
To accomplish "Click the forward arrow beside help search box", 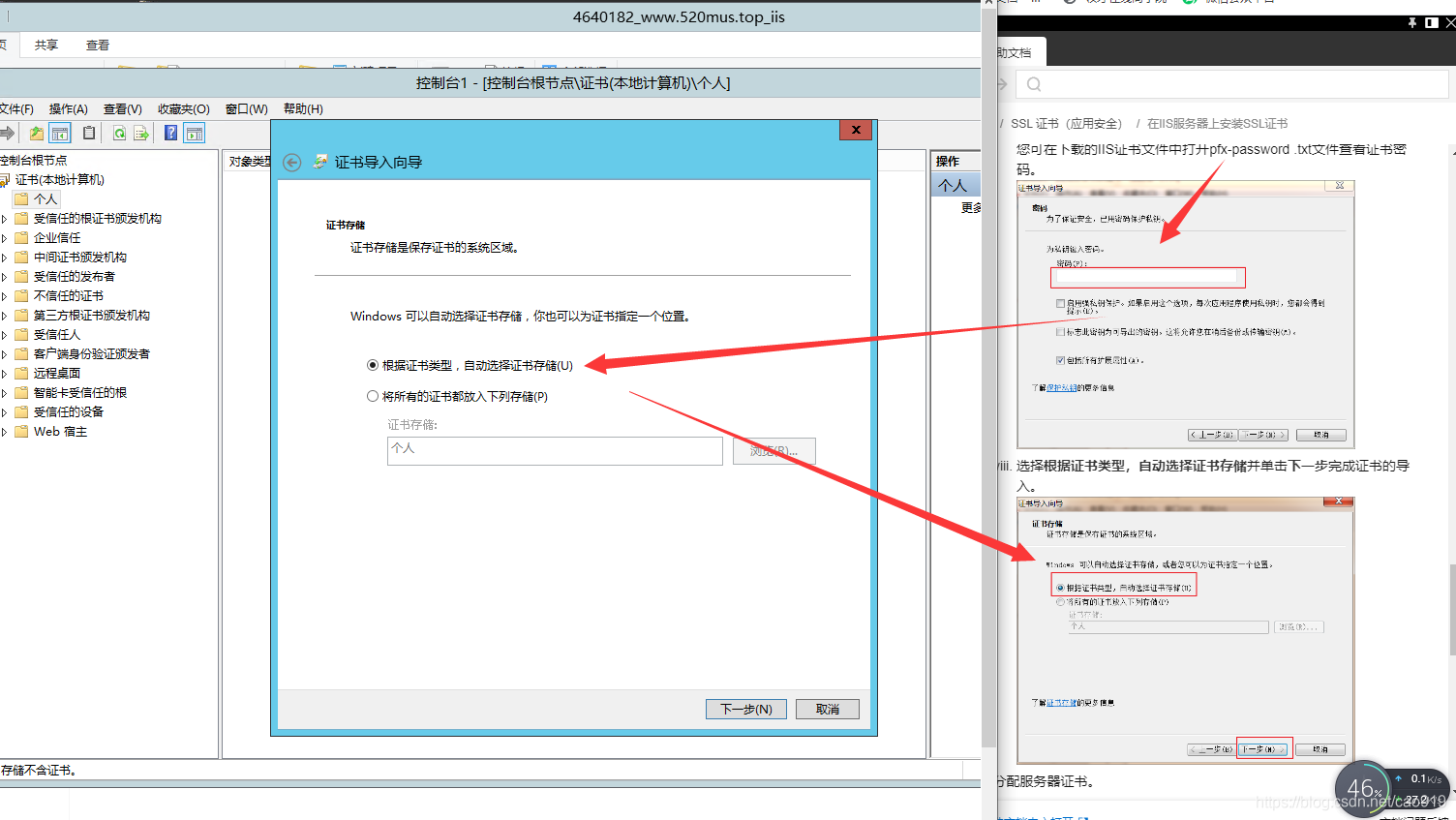I will click(1002, 84).
